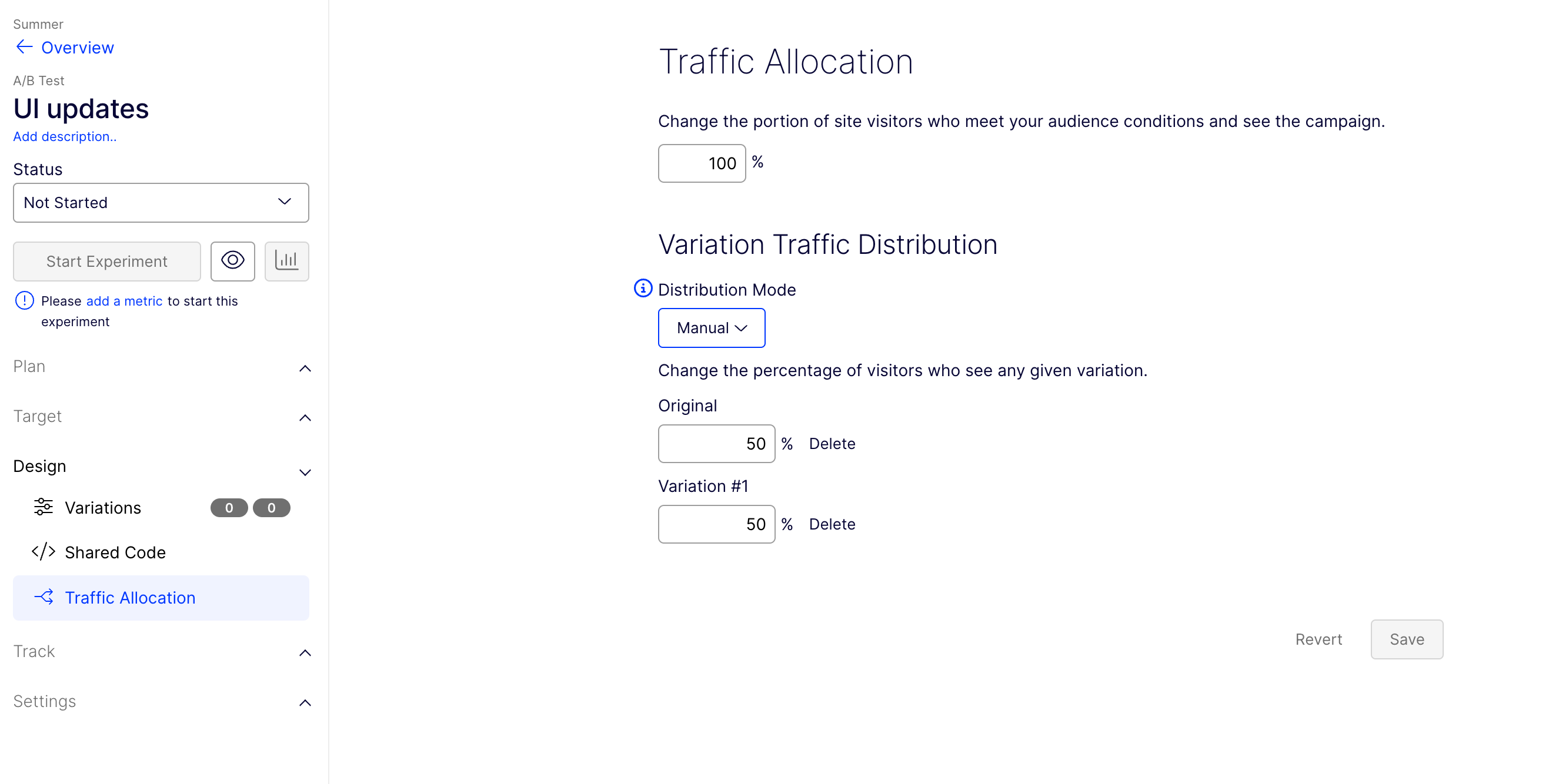The image size is (1549, 784).
Task: Open the experiment preview eye icon
Action: tap(233, 261)
